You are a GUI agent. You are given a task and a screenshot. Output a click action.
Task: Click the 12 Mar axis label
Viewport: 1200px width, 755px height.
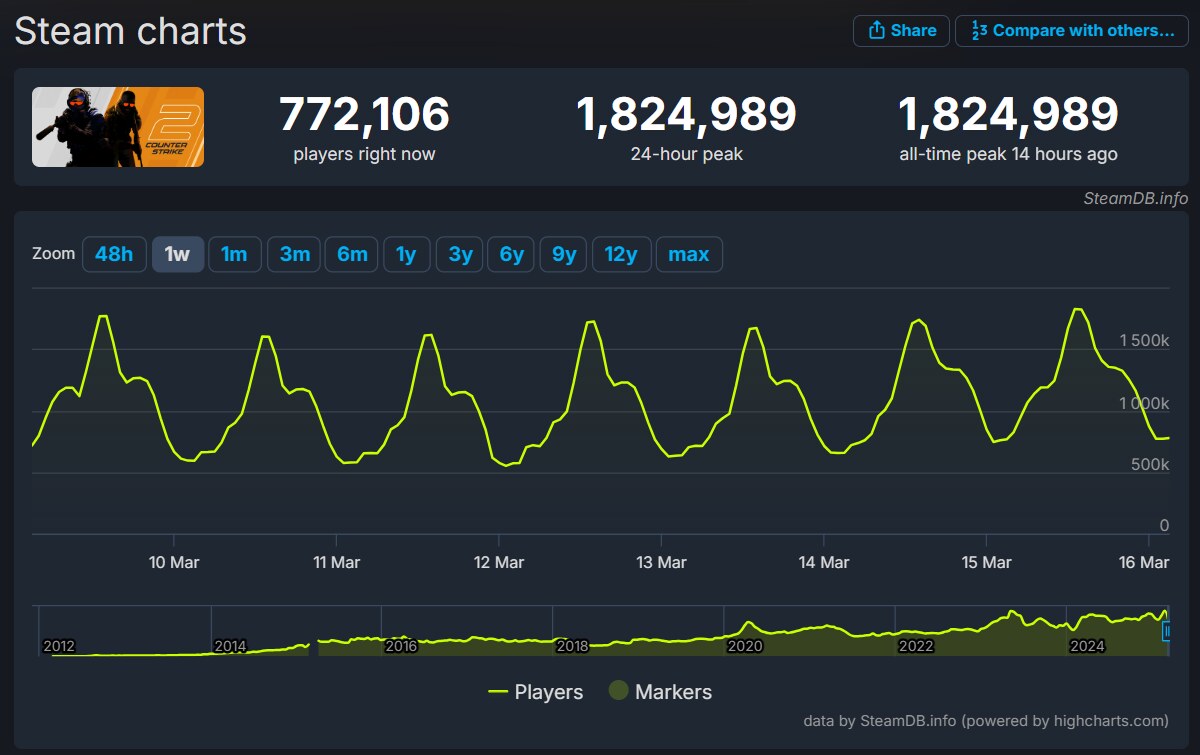pyautogui.click(x=499, y=562)
